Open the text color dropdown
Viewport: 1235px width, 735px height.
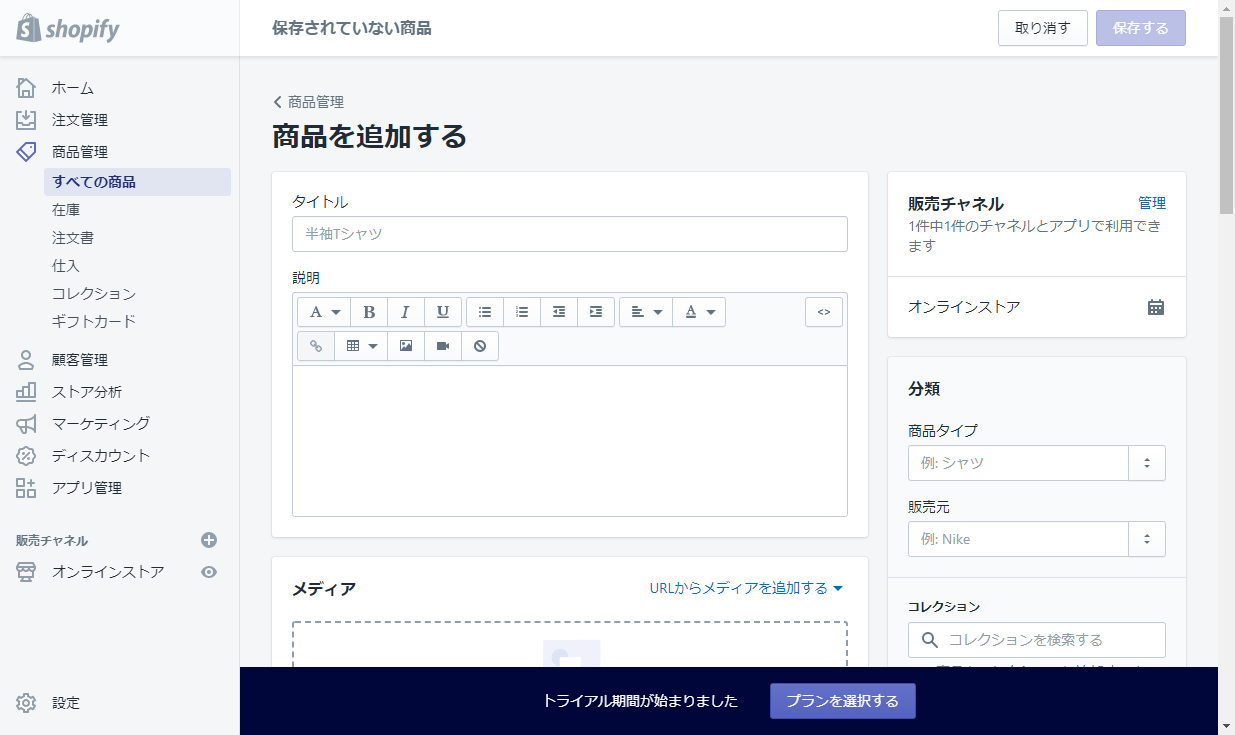699,312
